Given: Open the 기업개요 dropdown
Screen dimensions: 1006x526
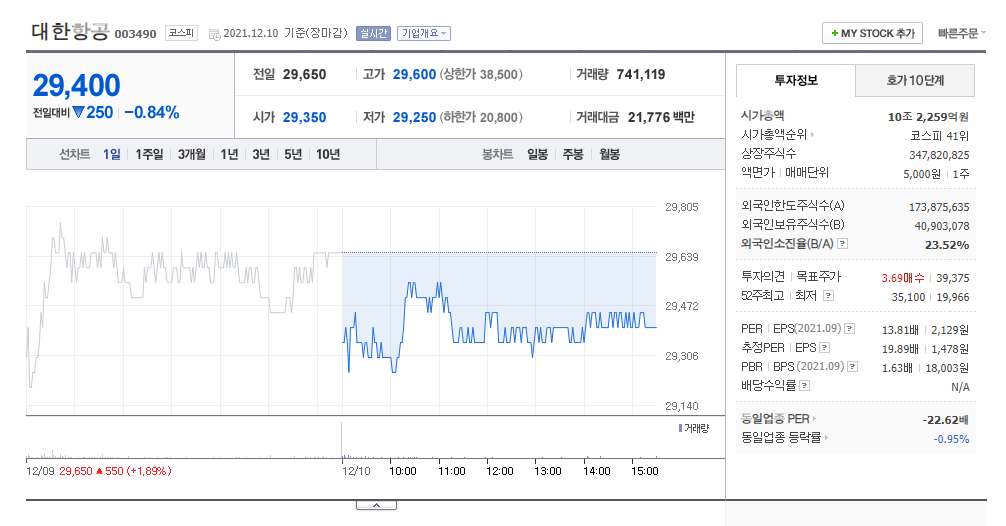Looking at the screenshot, I should click(x=423, y=33).
